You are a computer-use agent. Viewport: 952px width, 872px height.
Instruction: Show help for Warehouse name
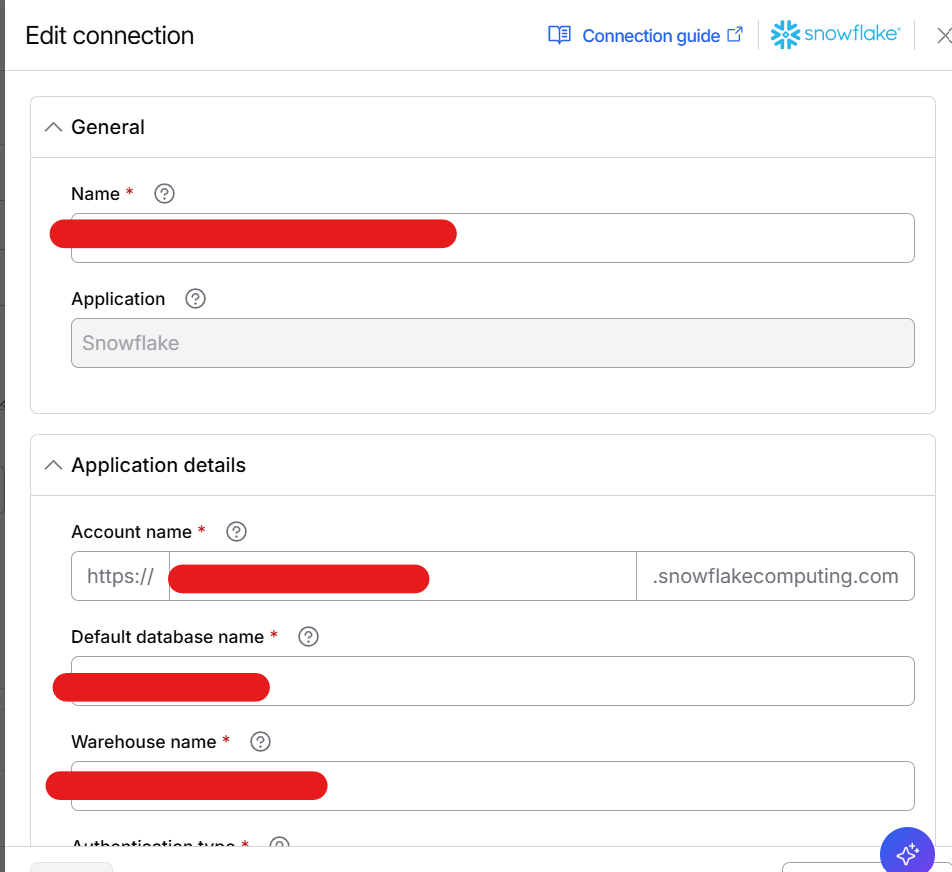(261, 742)
